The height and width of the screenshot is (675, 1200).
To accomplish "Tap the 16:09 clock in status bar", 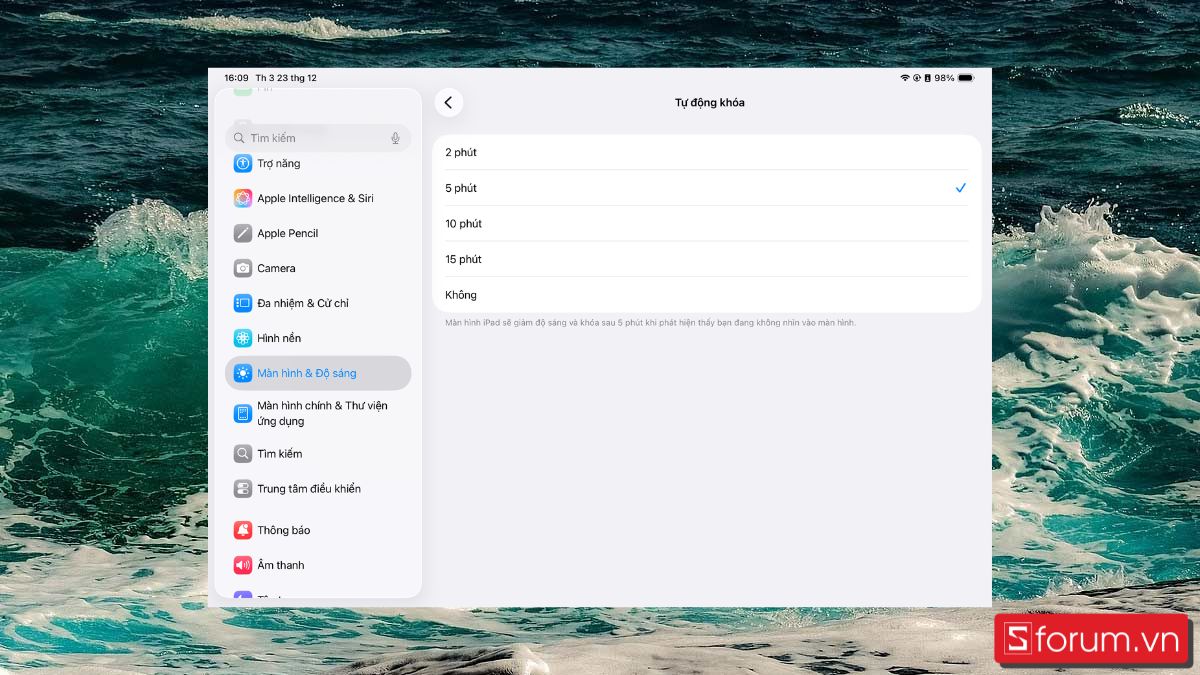I will click(x=236, y=78).
